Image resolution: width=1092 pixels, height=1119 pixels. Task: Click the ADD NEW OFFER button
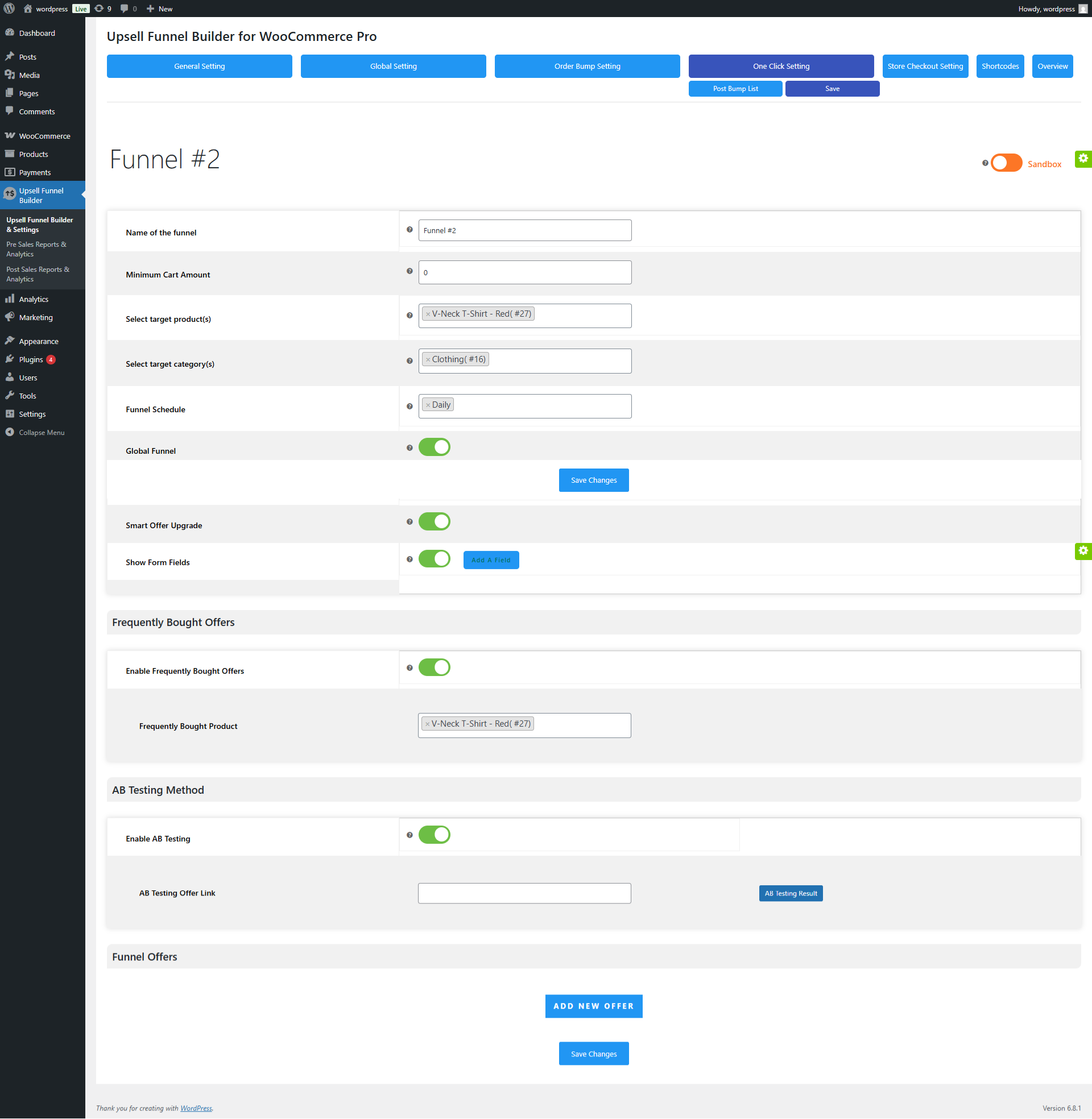(594, 1006)
